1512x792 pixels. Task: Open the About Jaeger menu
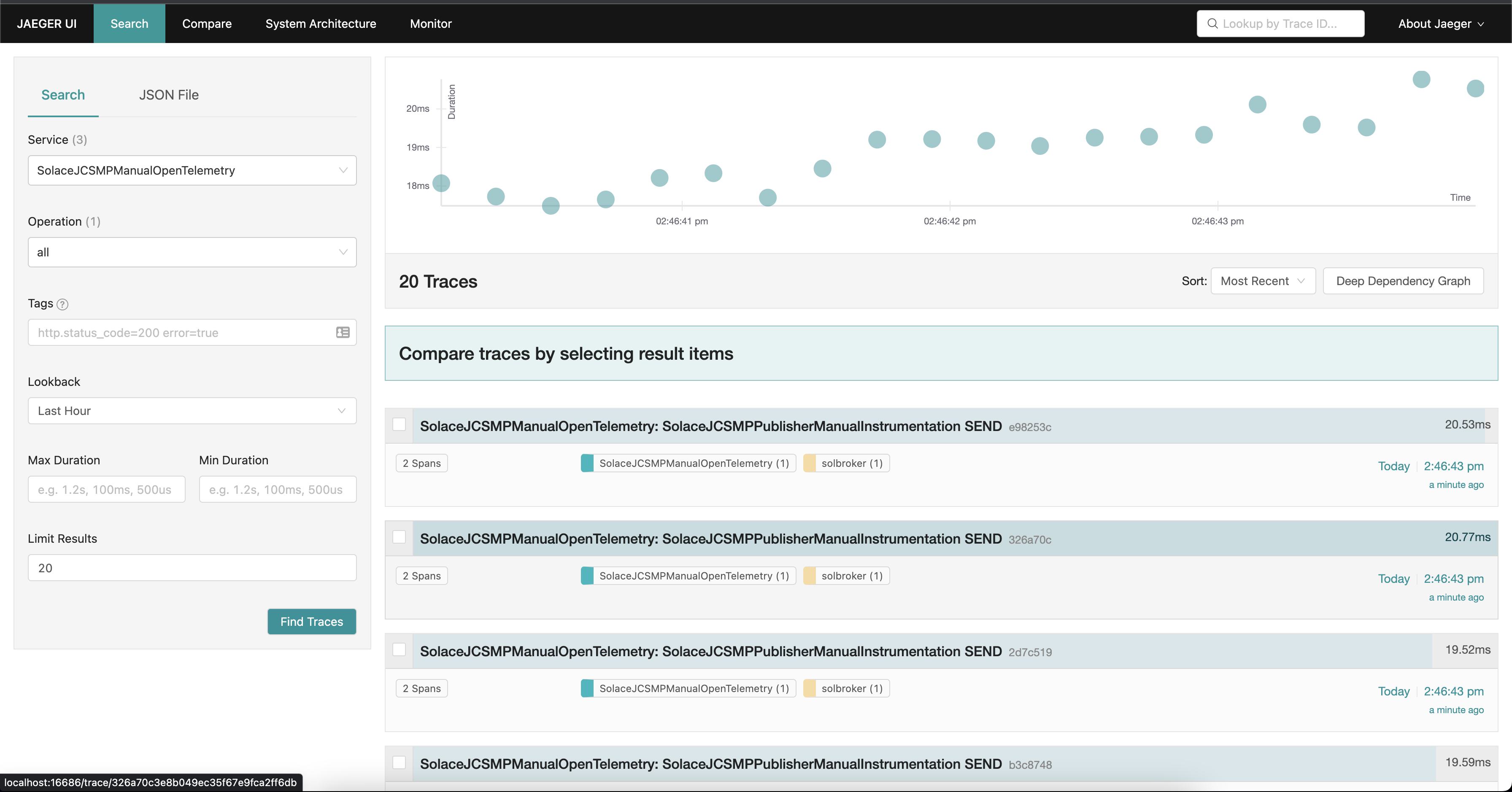tap(1440, 24)
